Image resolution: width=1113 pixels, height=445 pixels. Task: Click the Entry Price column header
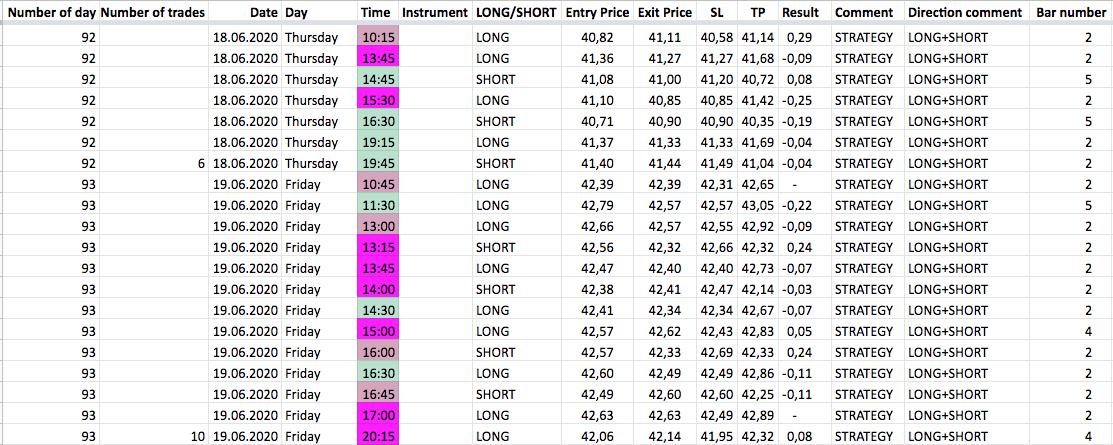tap(597, 13)
